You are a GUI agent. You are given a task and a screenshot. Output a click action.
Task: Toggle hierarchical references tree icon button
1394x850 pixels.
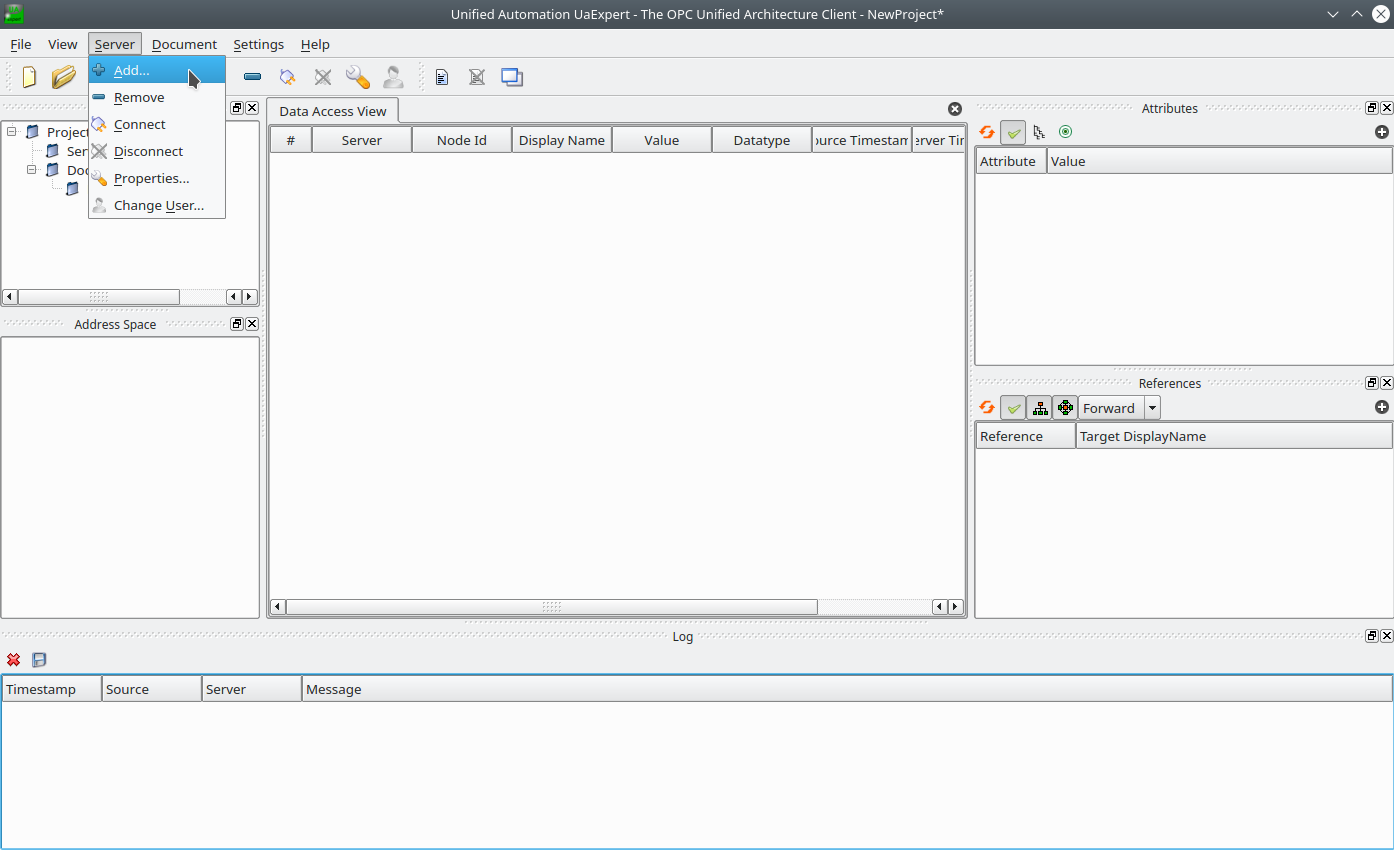1040,408
